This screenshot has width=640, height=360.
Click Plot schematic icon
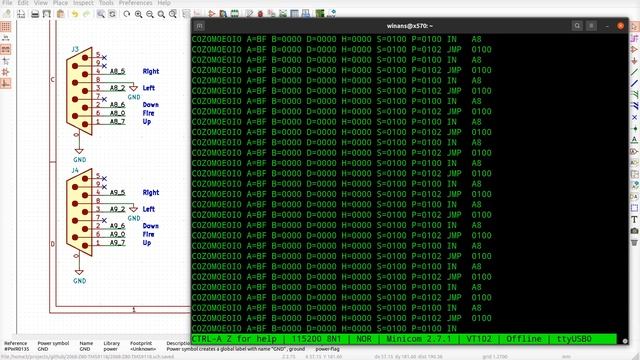47,14
